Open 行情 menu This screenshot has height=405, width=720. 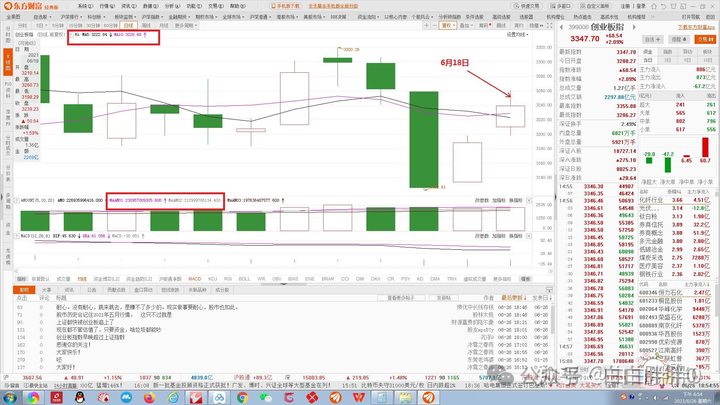click(x=107, y=6)
